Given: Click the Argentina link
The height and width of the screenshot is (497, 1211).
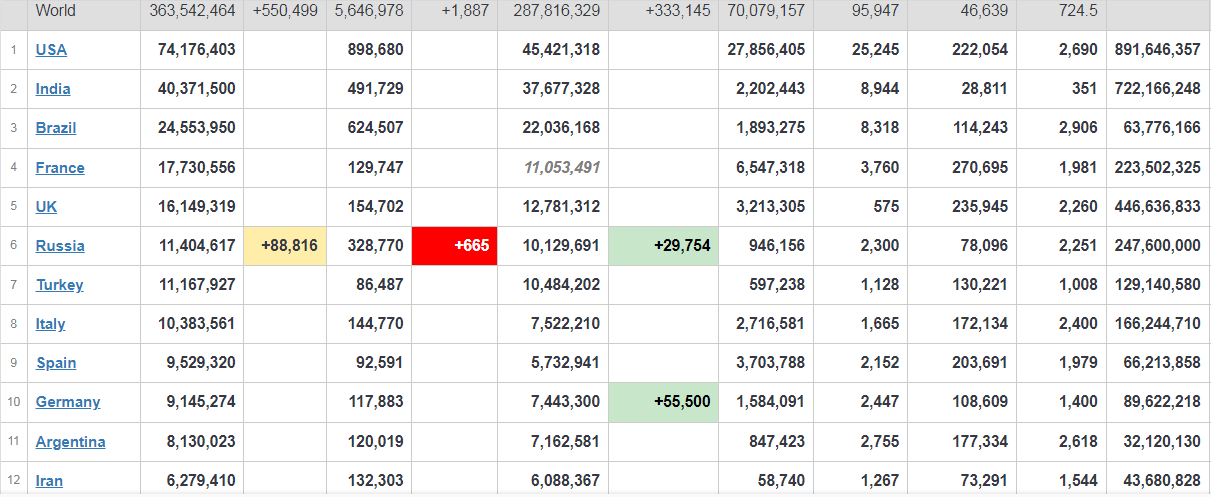Looking at the screenshot, I should 70,442.
